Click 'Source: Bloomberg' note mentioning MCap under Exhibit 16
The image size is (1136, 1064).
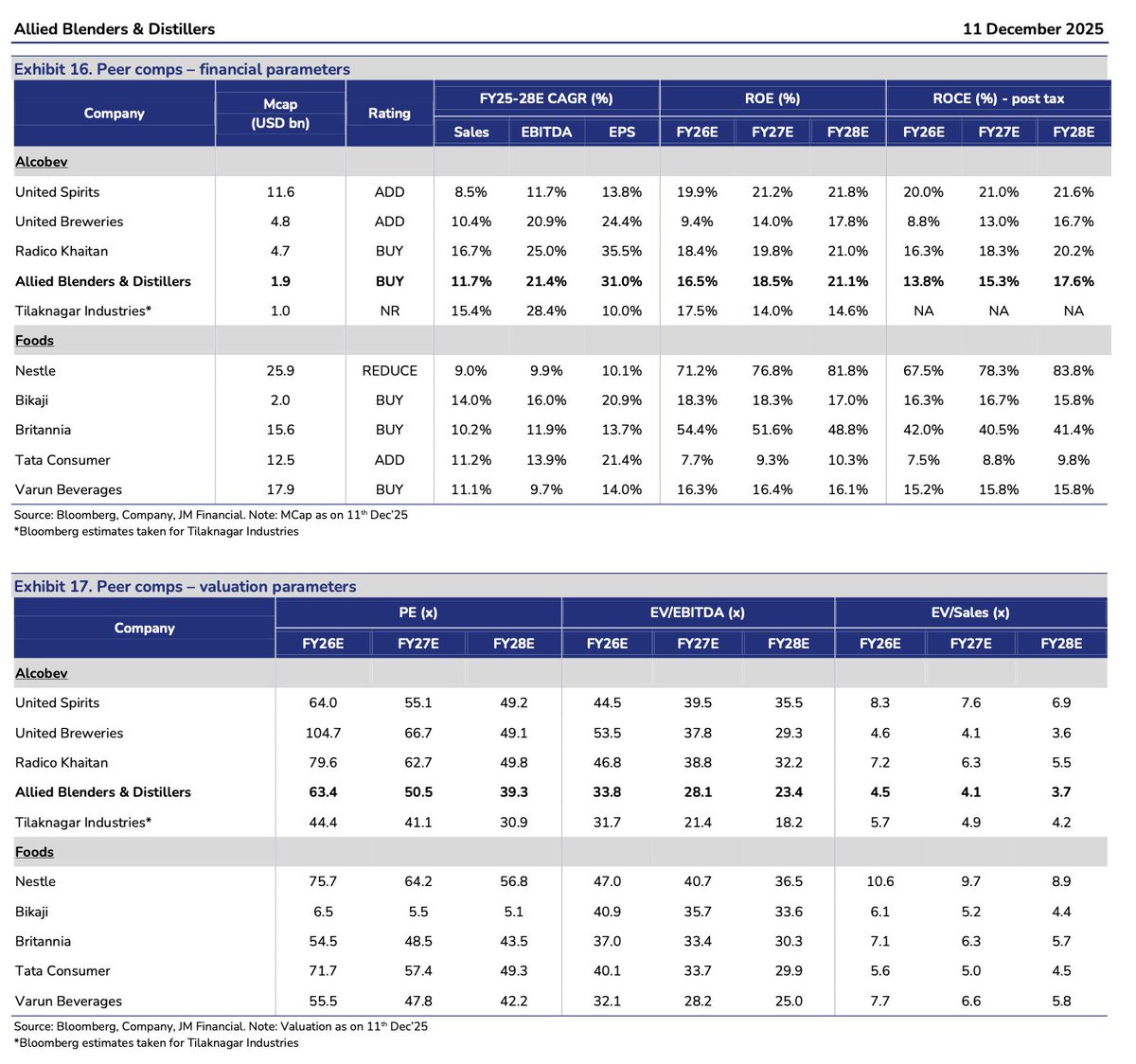point(211,515)
